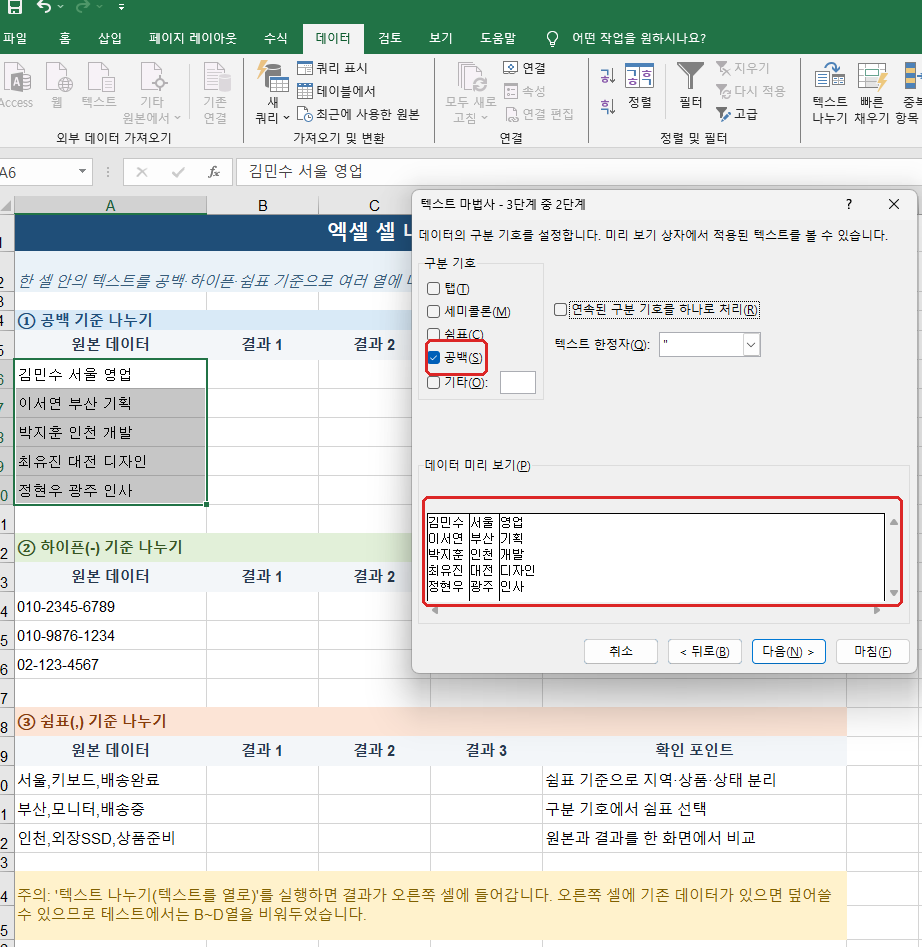Click the 기타 custom delimiter text box
Image resolution: width=922 pixels, height=947 pixels.
[x=518, y=382]
